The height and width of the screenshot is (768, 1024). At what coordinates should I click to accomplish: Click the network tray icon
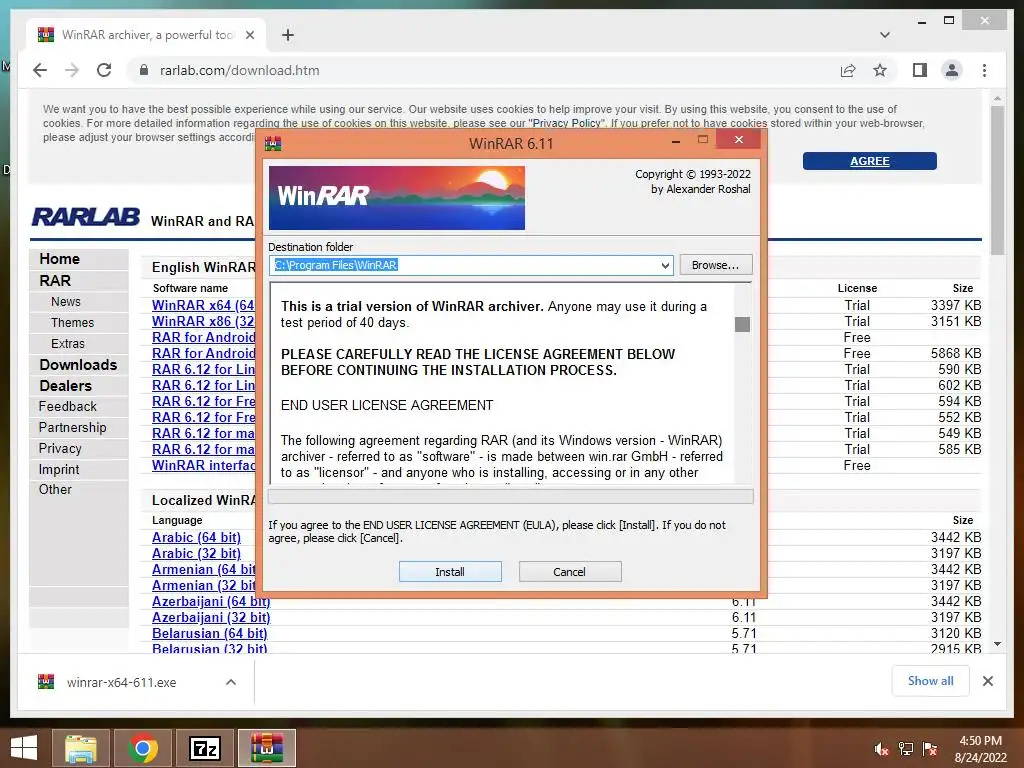tap(906, 749)
